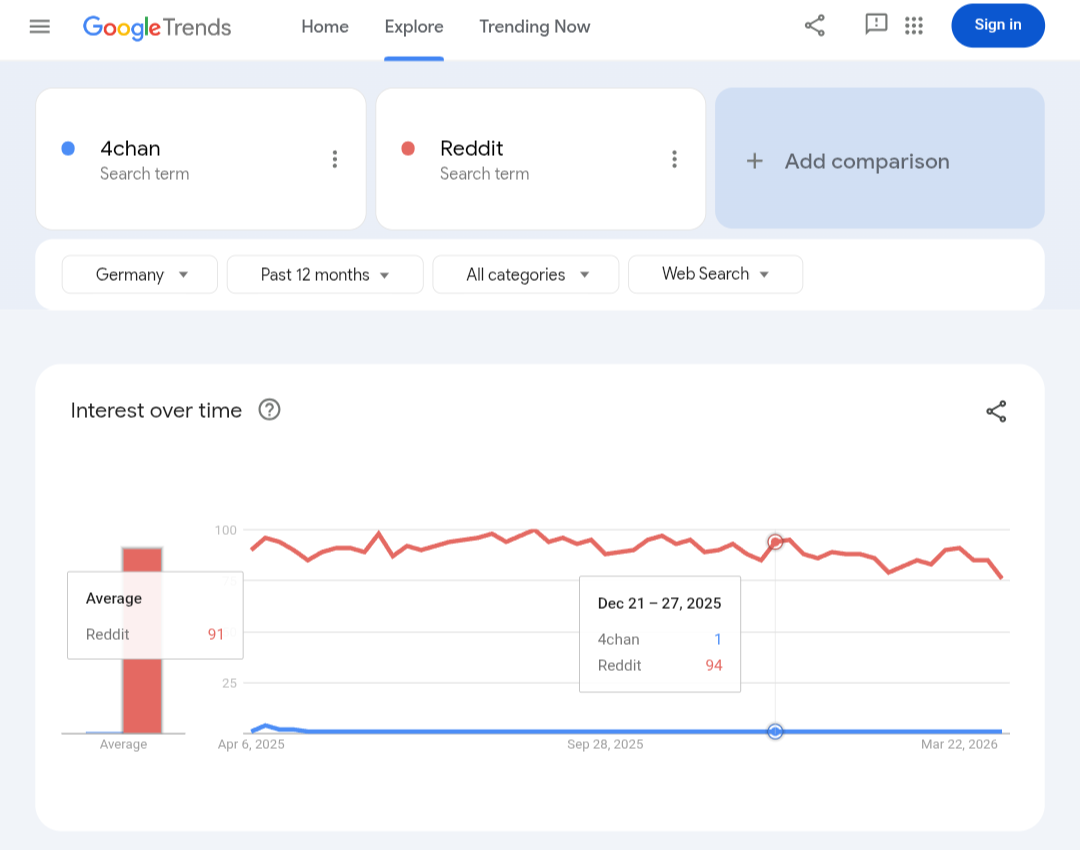Click the Sign in button
1080x850 pixels.
click(998, 25)
